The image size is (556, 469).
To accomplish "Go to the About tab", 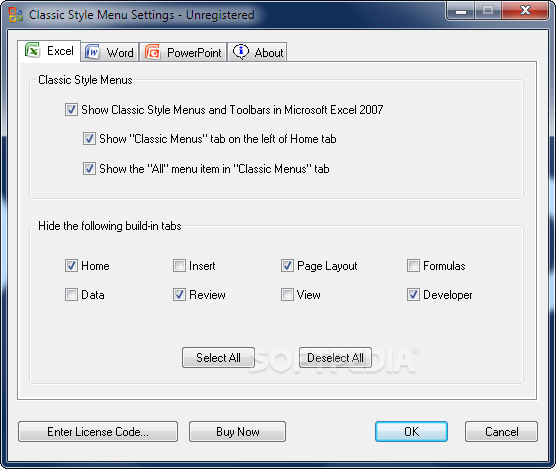I will [257, 52].
